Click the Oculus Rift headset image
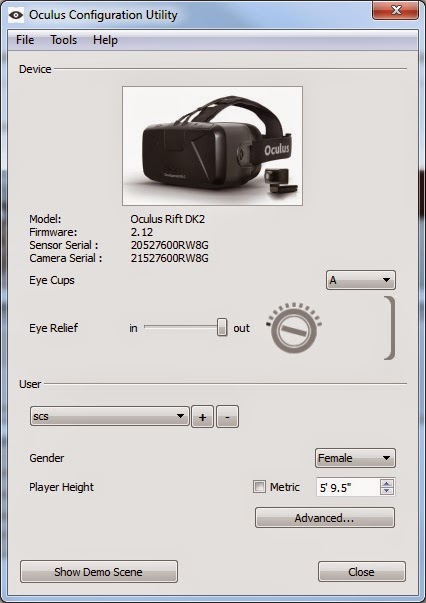Screen dimensions: 426x603 [x=212, y=146]
